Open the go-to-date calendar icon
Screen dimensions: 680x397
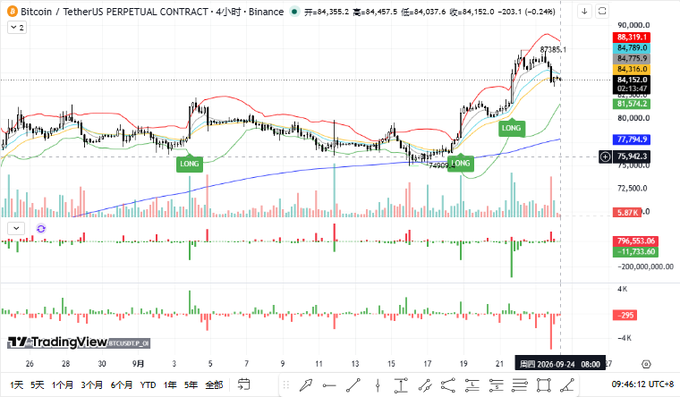tap(244, 384)
